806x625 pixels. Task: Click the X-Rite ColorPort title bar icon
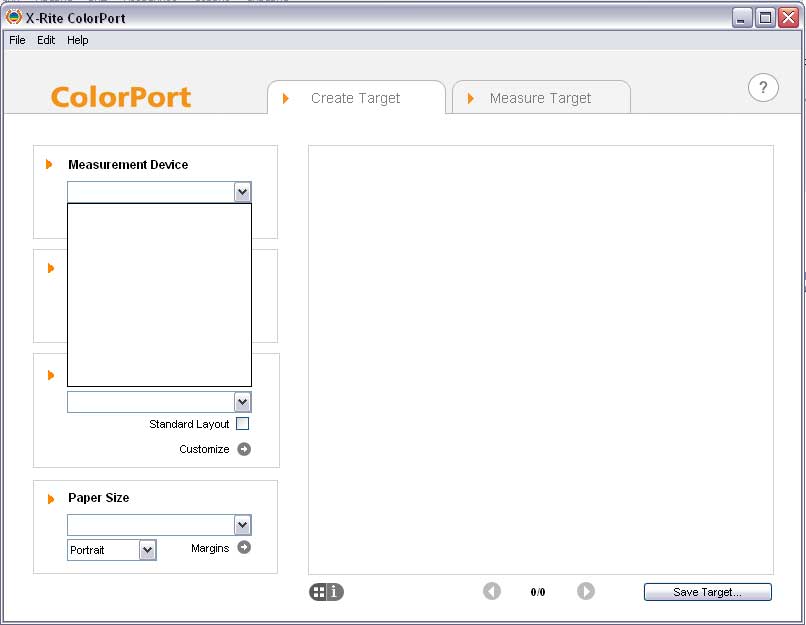coord(13,17)
